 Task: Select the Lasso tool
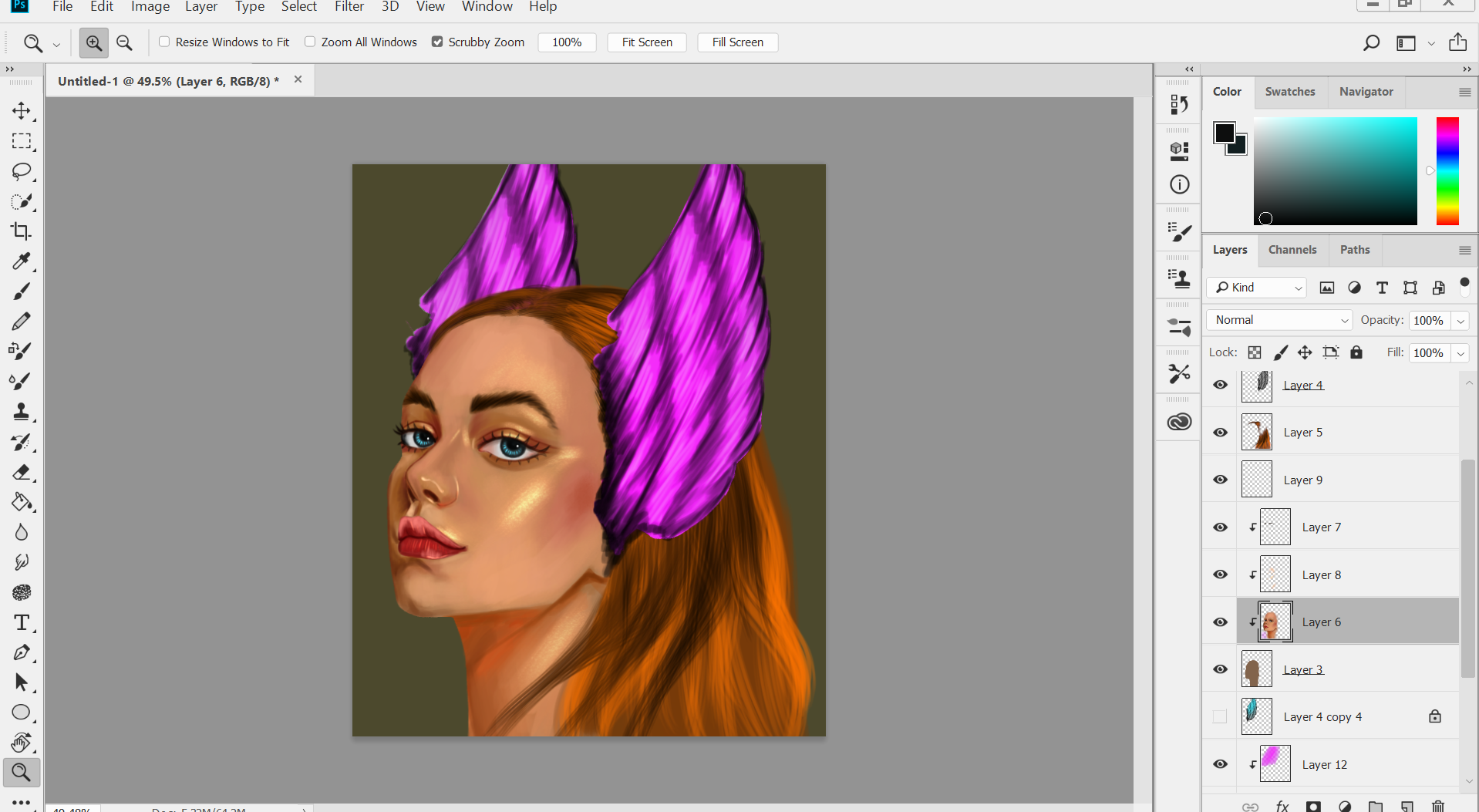coord(22,171)
